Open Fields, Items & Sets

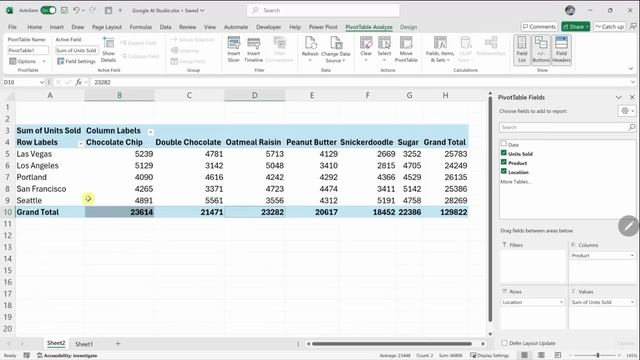[440, 49]
